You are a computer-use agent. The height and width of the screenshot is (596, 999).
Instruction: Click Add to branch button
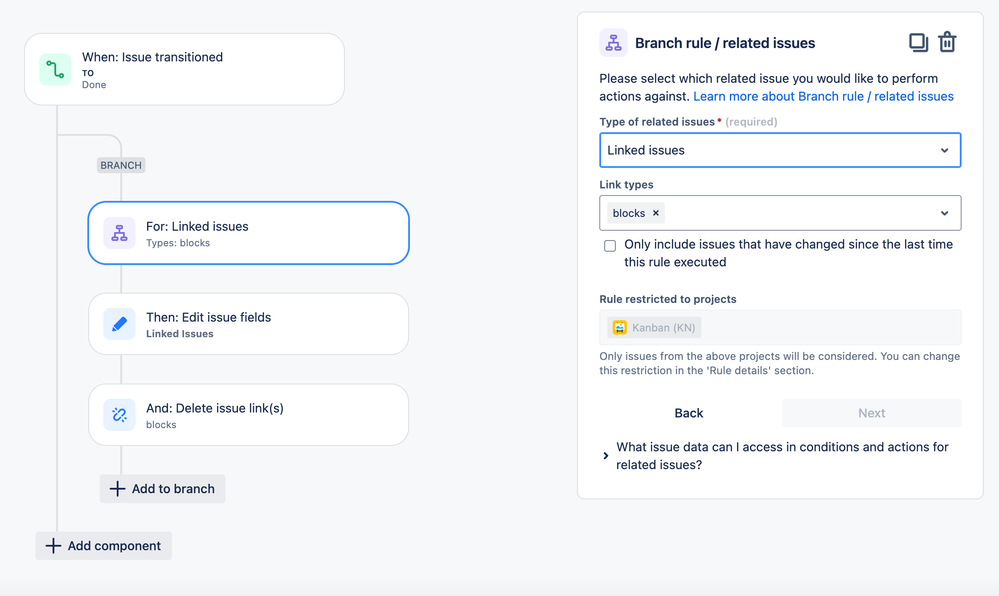[x=162, y=489]
